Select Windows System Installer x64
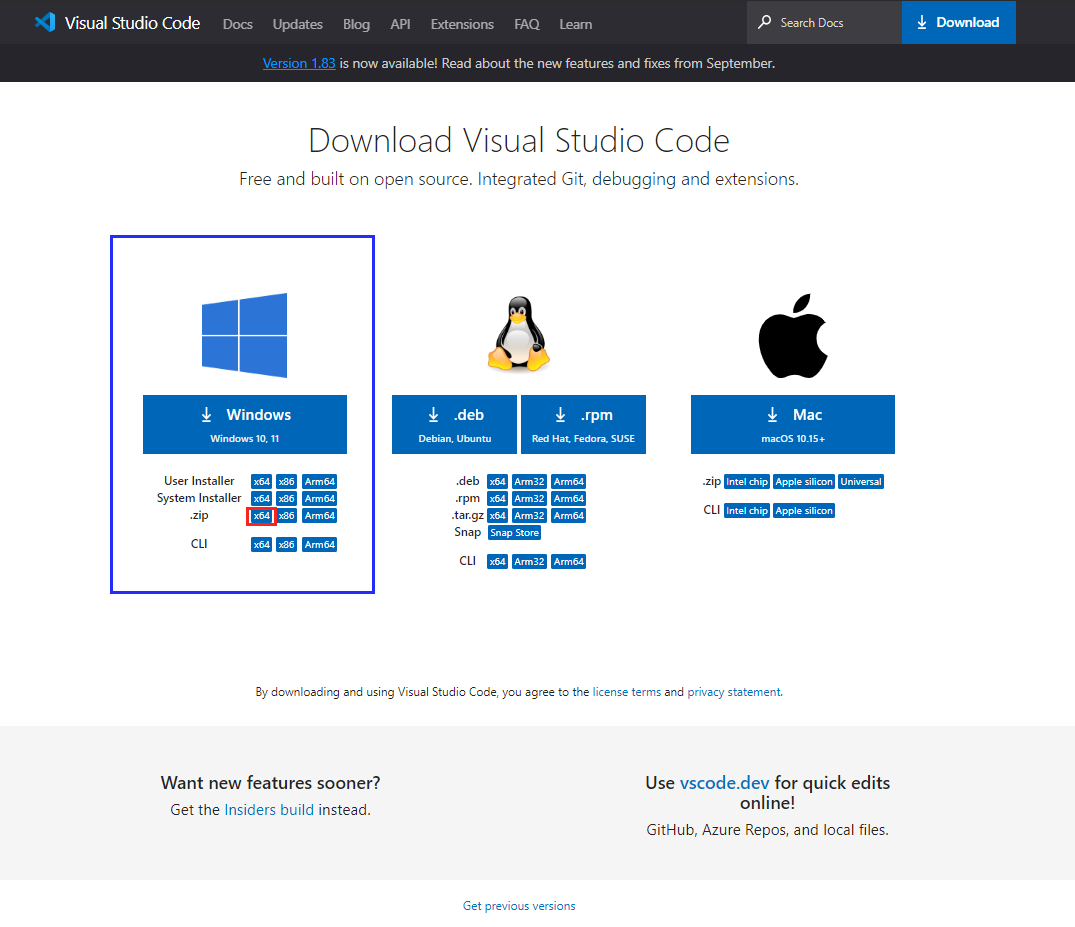The width and height of the screenshot is (1075, 927). pos(261,498)
